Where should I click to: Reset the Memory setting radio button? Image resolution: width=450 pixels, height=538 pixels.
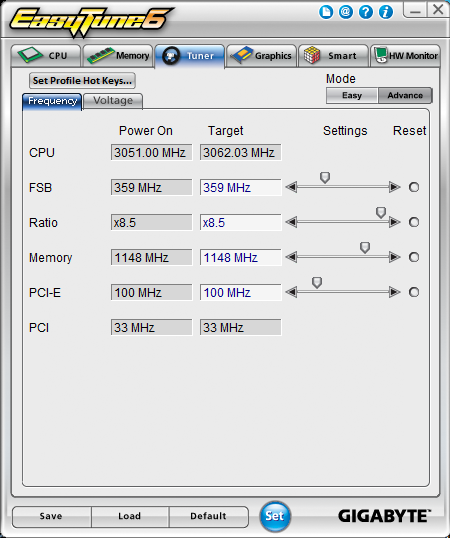click(x=414, y=257)
